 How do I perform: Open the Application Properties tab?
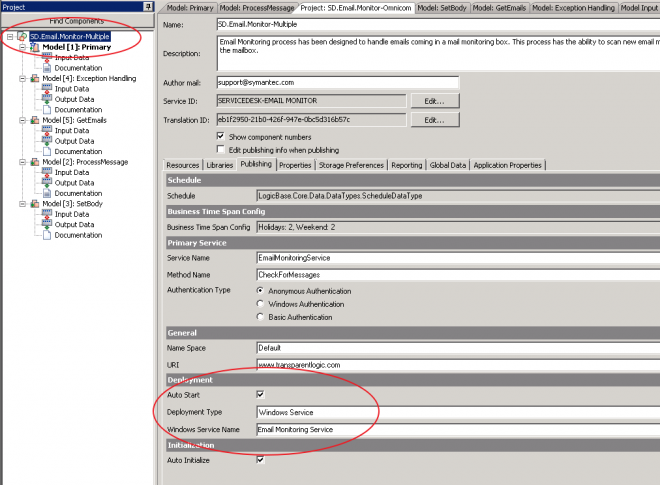click(508, 165)
